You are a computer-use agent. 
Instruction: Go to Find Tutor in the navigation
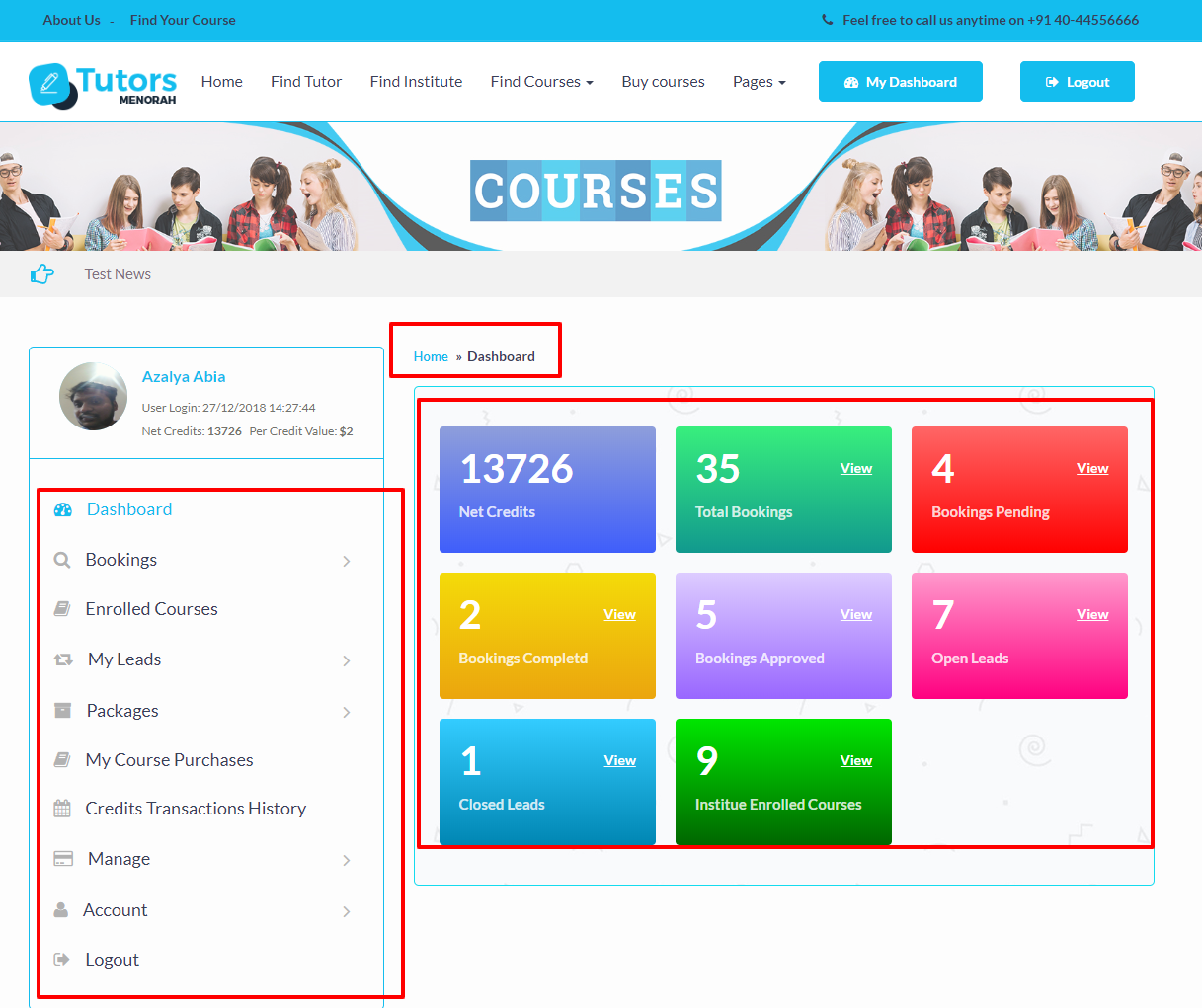(306, 82)
